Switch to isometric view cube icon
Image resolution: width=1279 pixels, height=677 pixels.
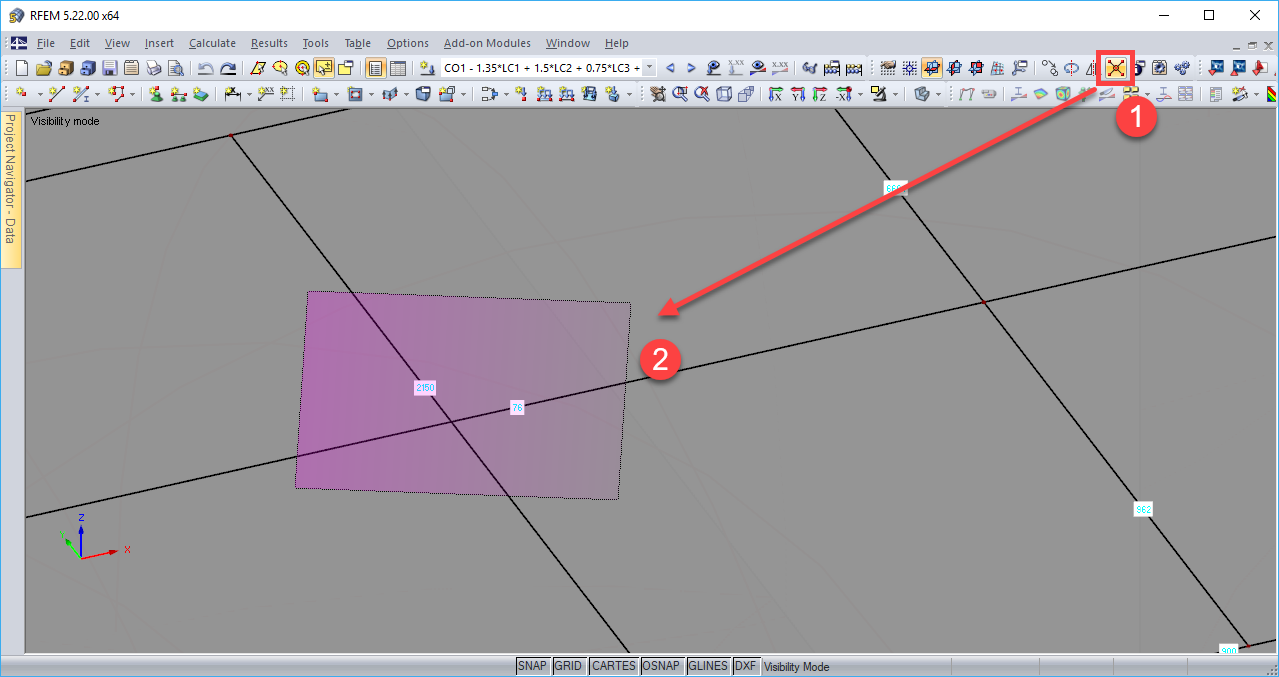pos(724,94)
